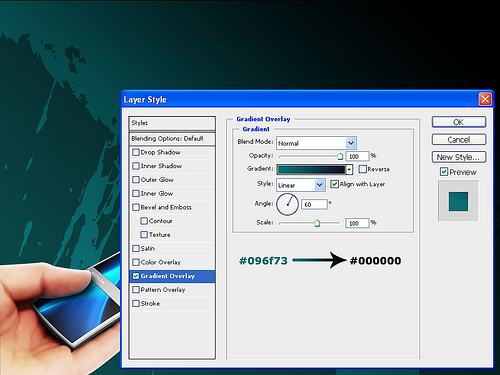
Task: Select the Styles list entry
Action: [x=172, y=123]
